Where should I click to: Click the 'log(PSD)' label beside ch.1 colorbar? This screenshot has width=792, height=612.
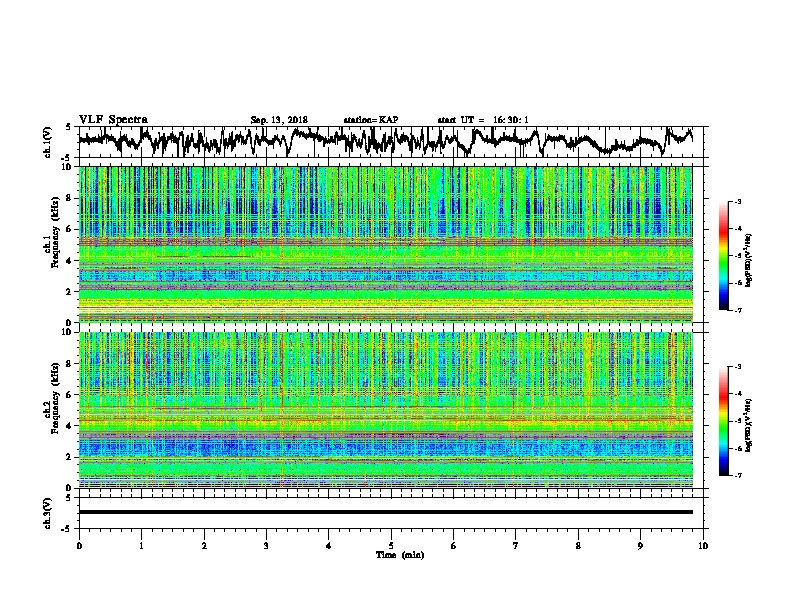[750, 260]
